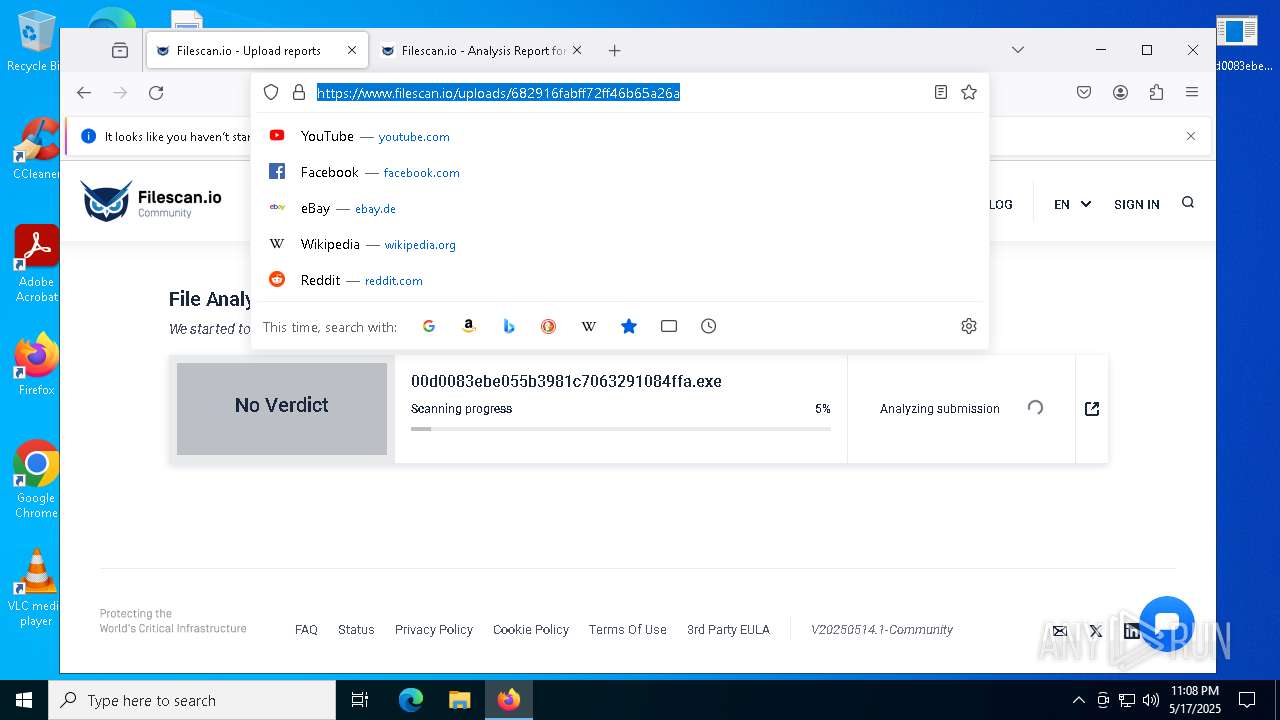The image size is (1280, 720).
Task: Click the email envelope icon in footer
Action: click(x=1060, y=631)
